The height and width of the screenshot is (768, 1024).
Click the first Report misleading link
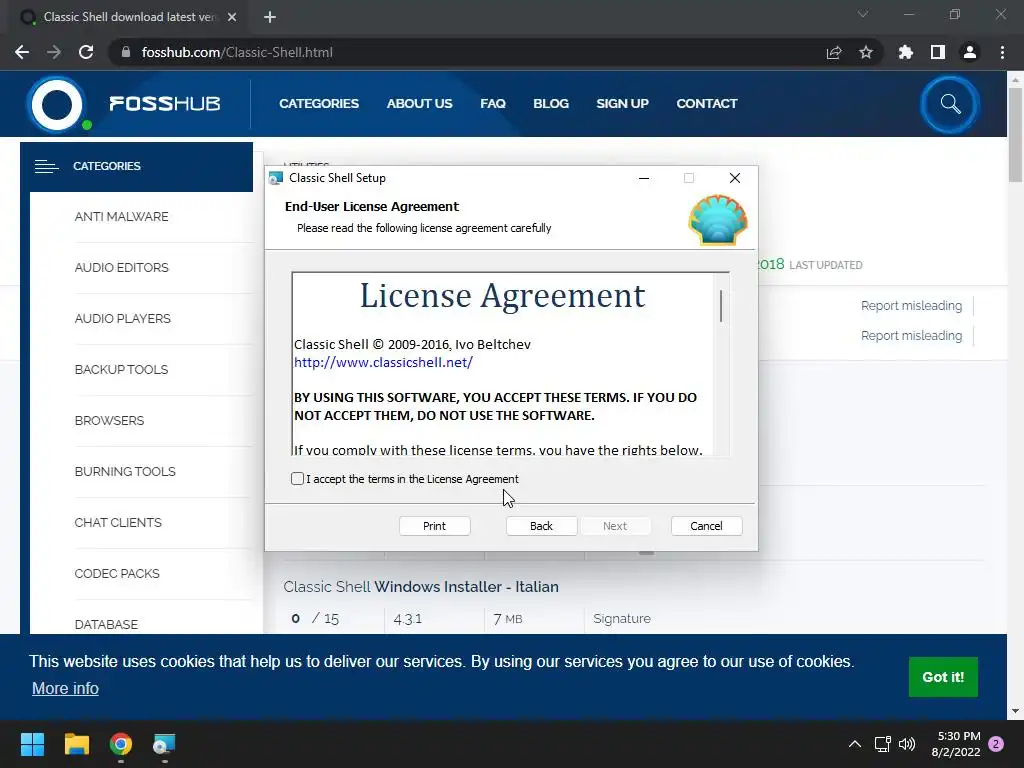tap(911, 306)
